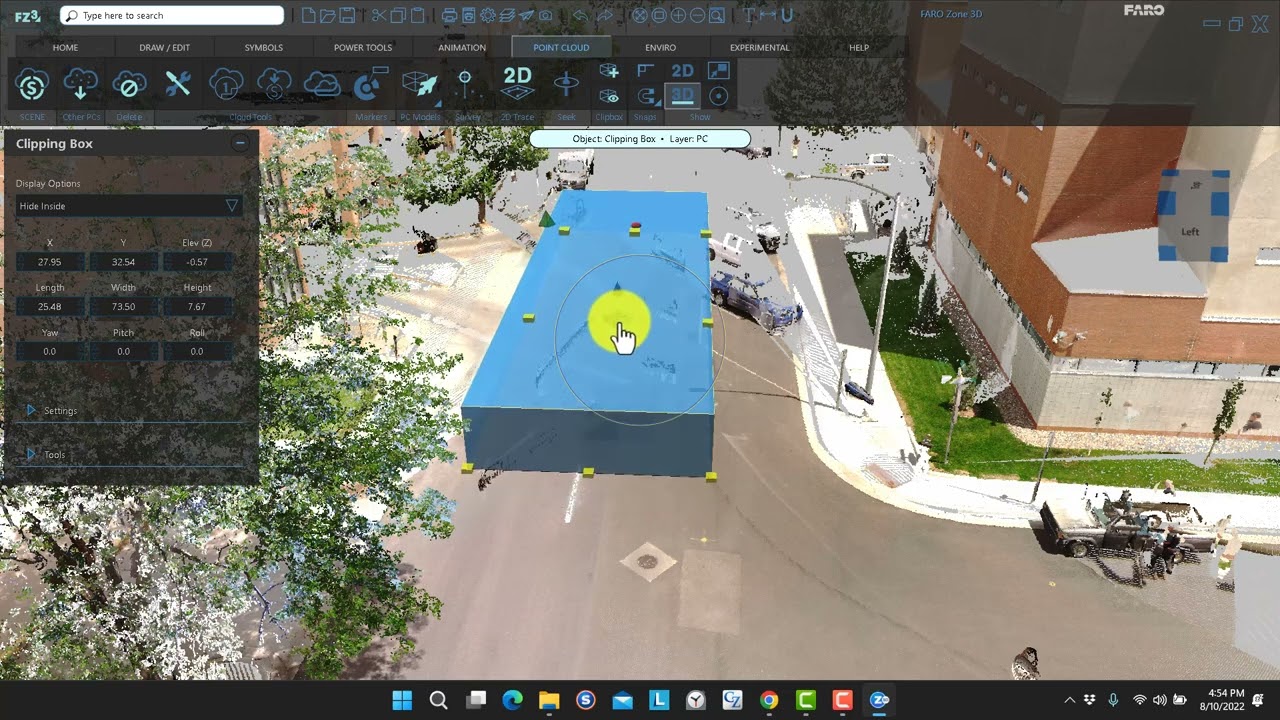Click the Snaps magnet icon
This screenshot has height=720, width=1280.
point(646,96)
